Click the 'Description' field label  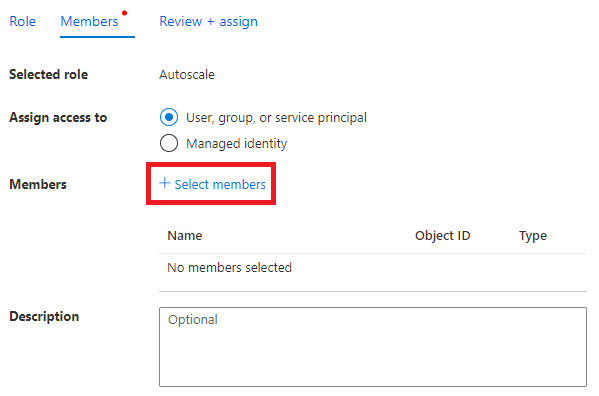click(44, 317)
